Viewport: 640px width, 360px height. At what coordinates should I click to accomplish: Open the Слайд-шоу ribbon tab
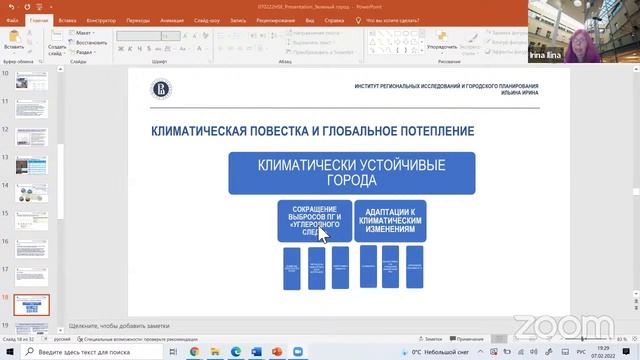207,20
